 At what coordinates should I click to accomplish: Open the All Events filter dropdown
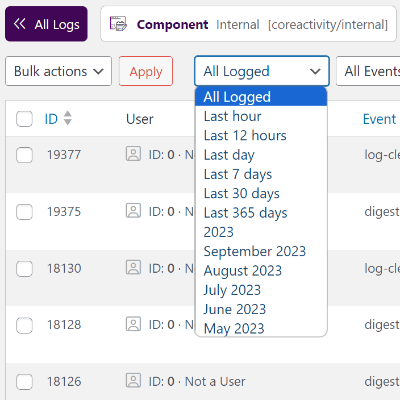(368, 71)
